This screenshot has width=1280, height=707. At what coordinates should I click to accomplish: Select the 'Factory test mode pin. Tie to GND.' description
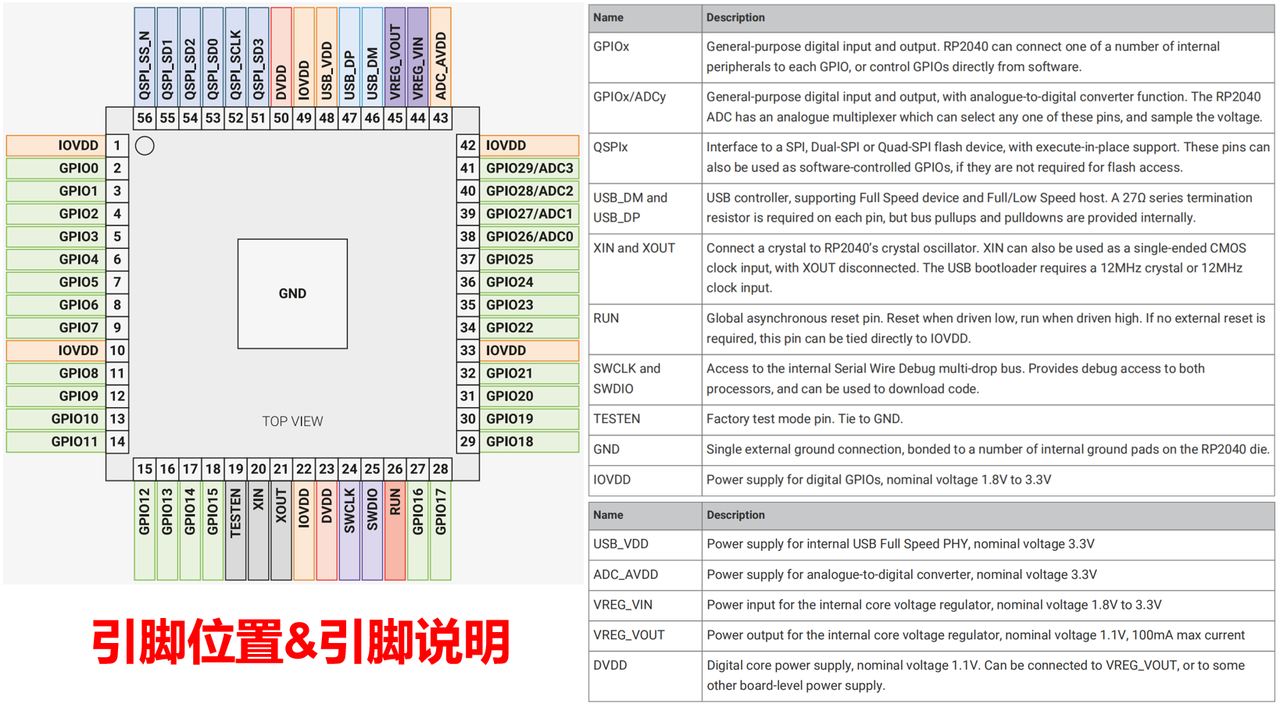(805, 419)
